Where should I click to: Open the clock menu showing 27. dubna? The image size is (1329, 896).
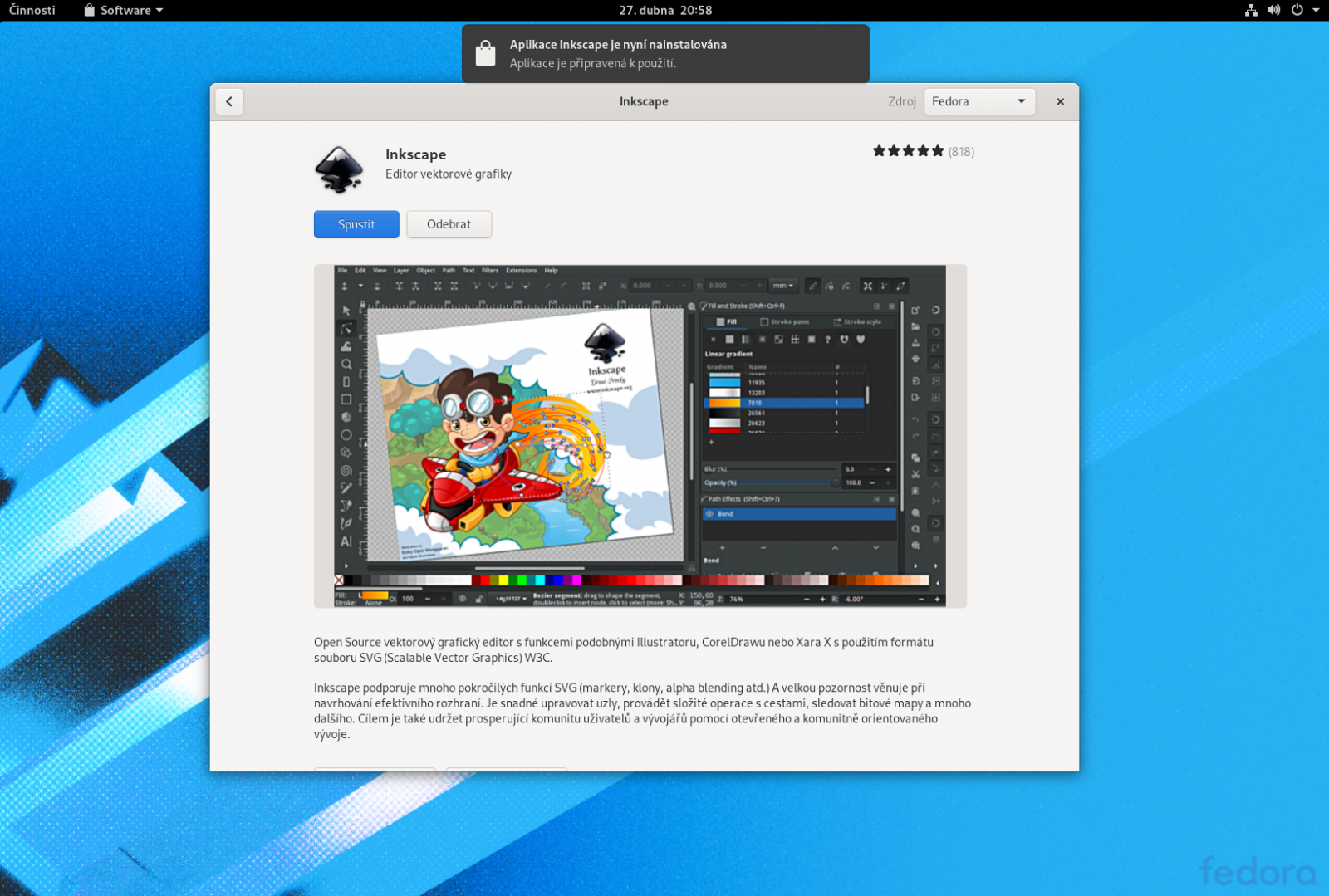(x=664, y=11)
